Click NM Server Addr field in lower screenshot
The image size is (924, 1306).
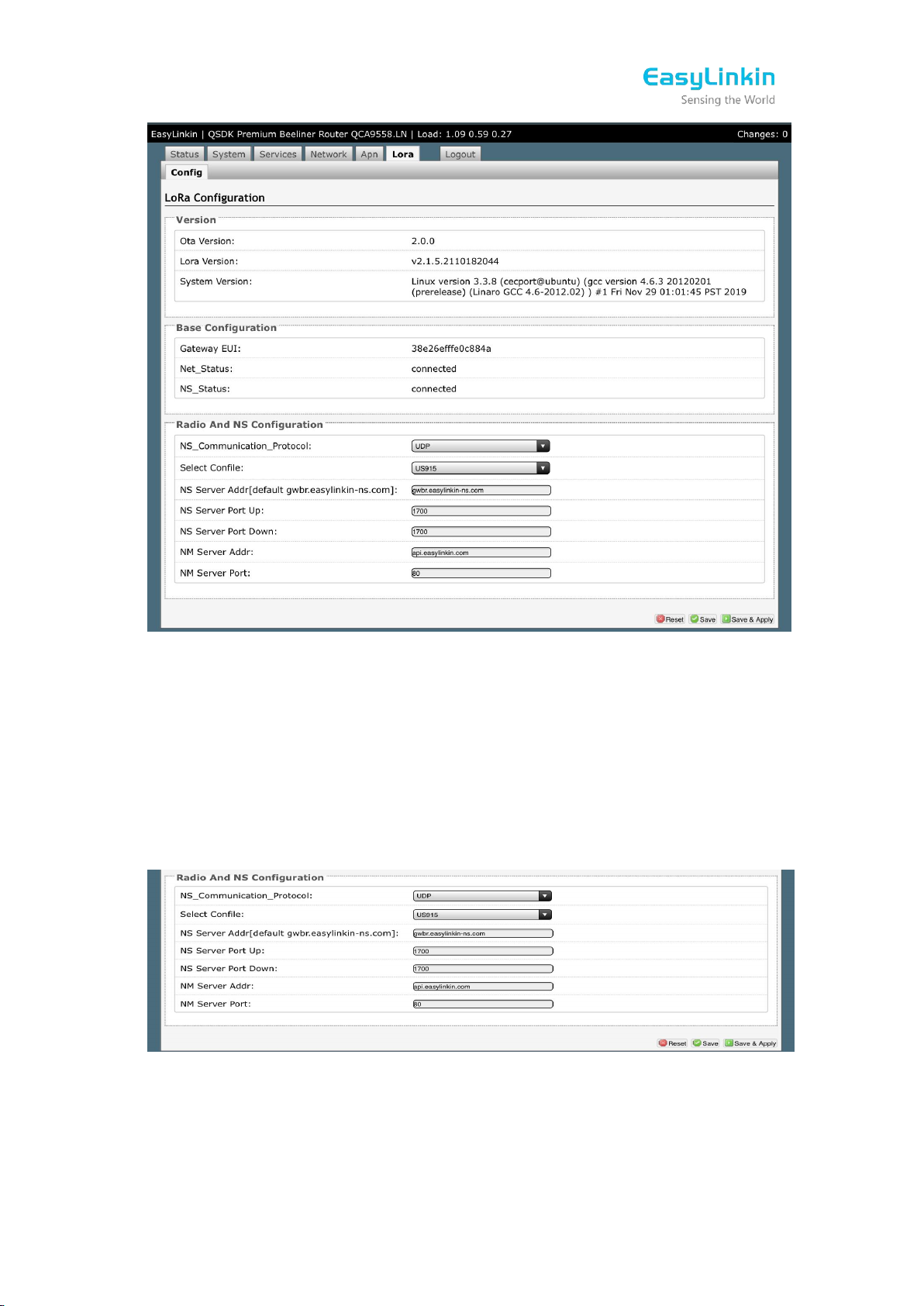click(x=483, y=987)
